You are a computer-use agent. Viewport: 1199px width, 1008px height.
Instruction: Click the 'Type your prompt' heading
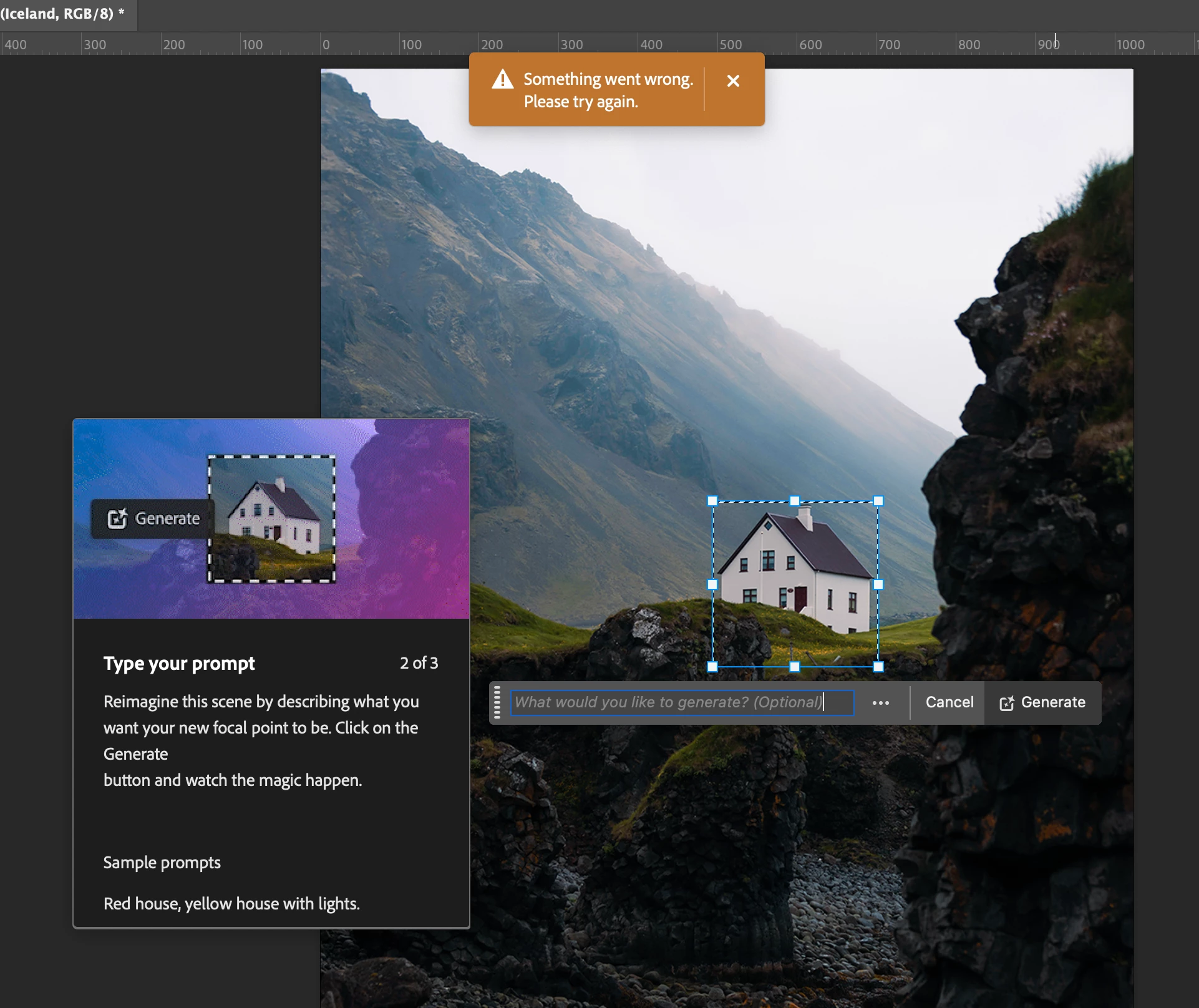179,663
